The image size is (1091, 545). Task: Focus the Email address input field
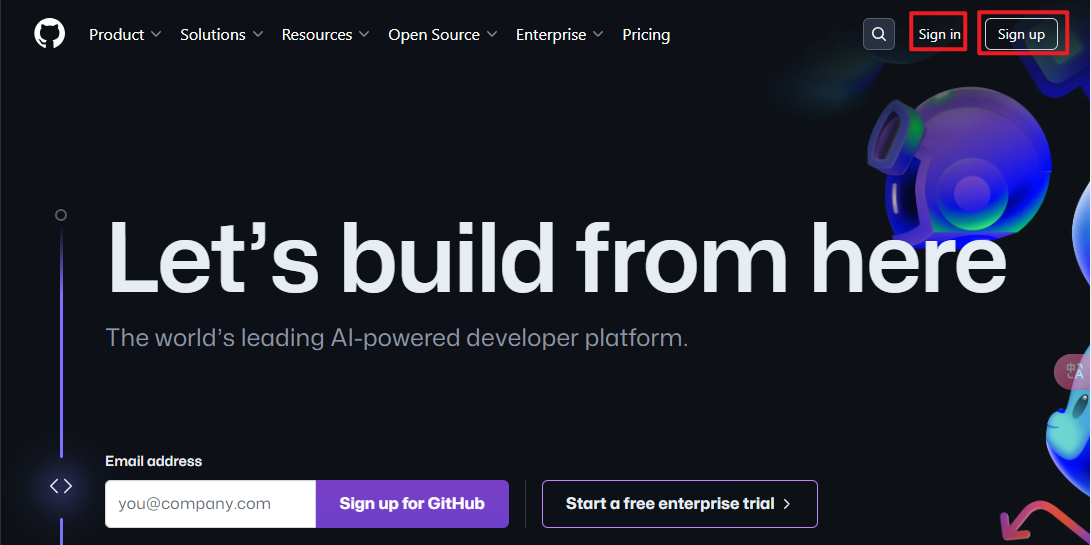210,504
